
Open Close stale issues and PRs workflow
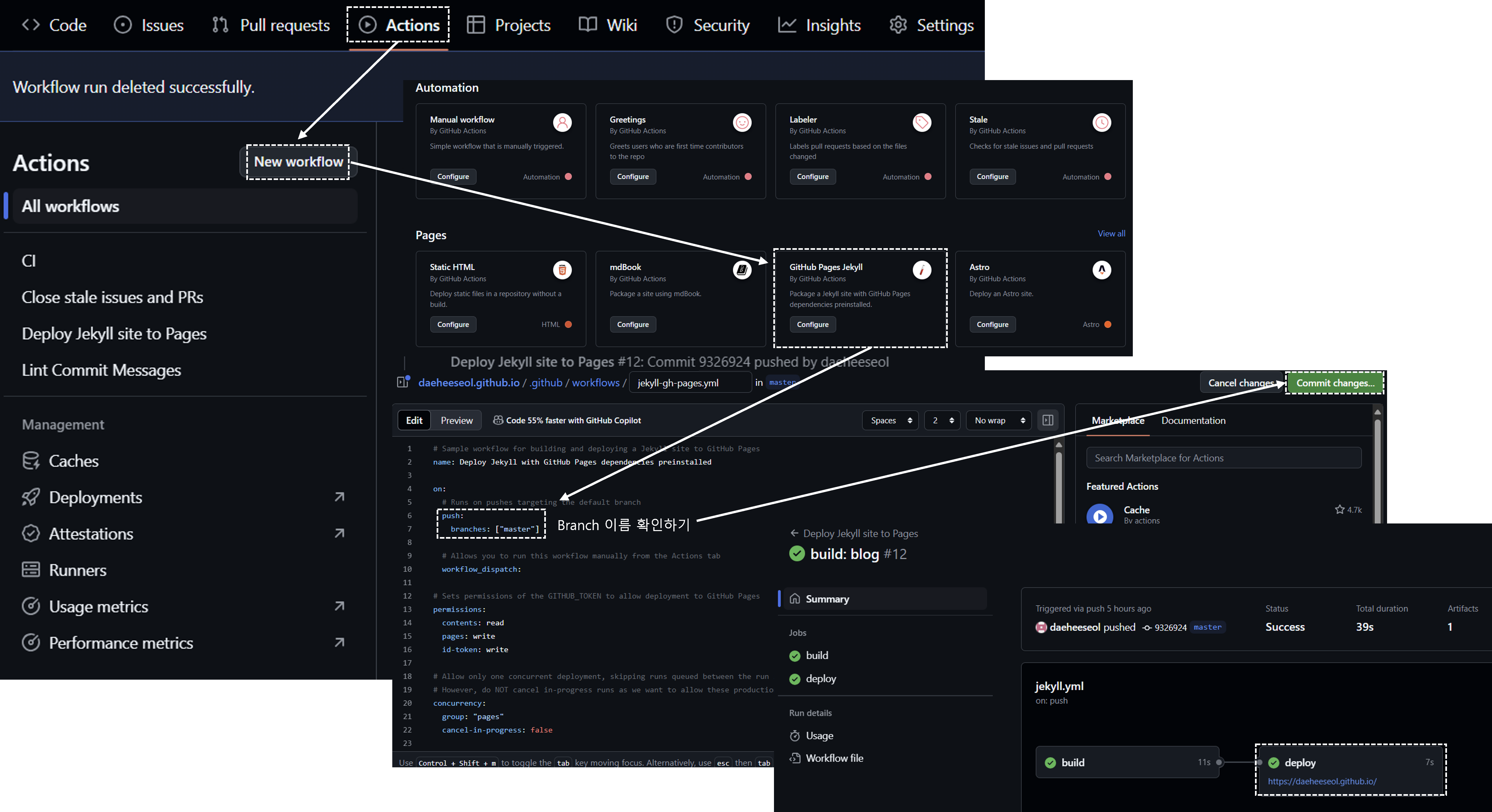pos(112,297)
